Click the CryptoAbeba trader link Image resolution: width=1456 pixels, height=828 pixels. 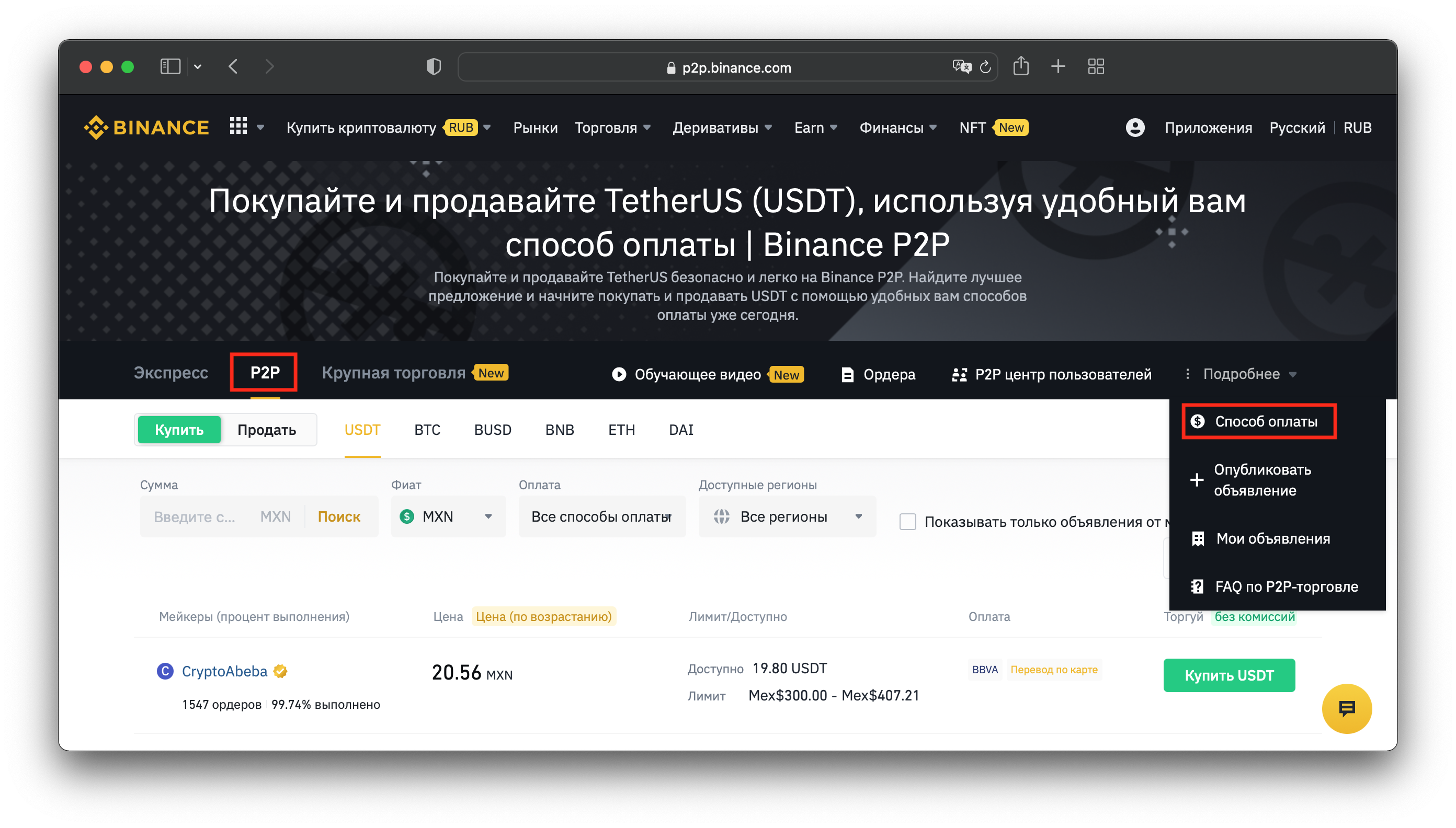(225, 670)
